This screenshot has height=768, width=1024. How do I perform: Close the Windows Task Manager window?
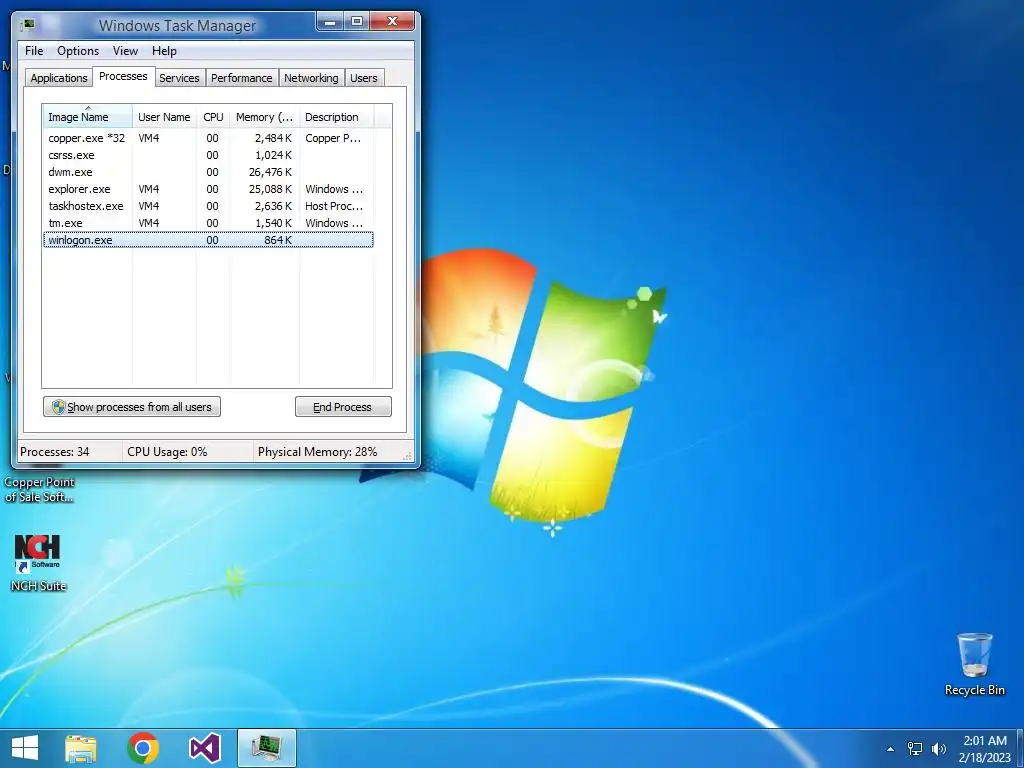point(392,22)
